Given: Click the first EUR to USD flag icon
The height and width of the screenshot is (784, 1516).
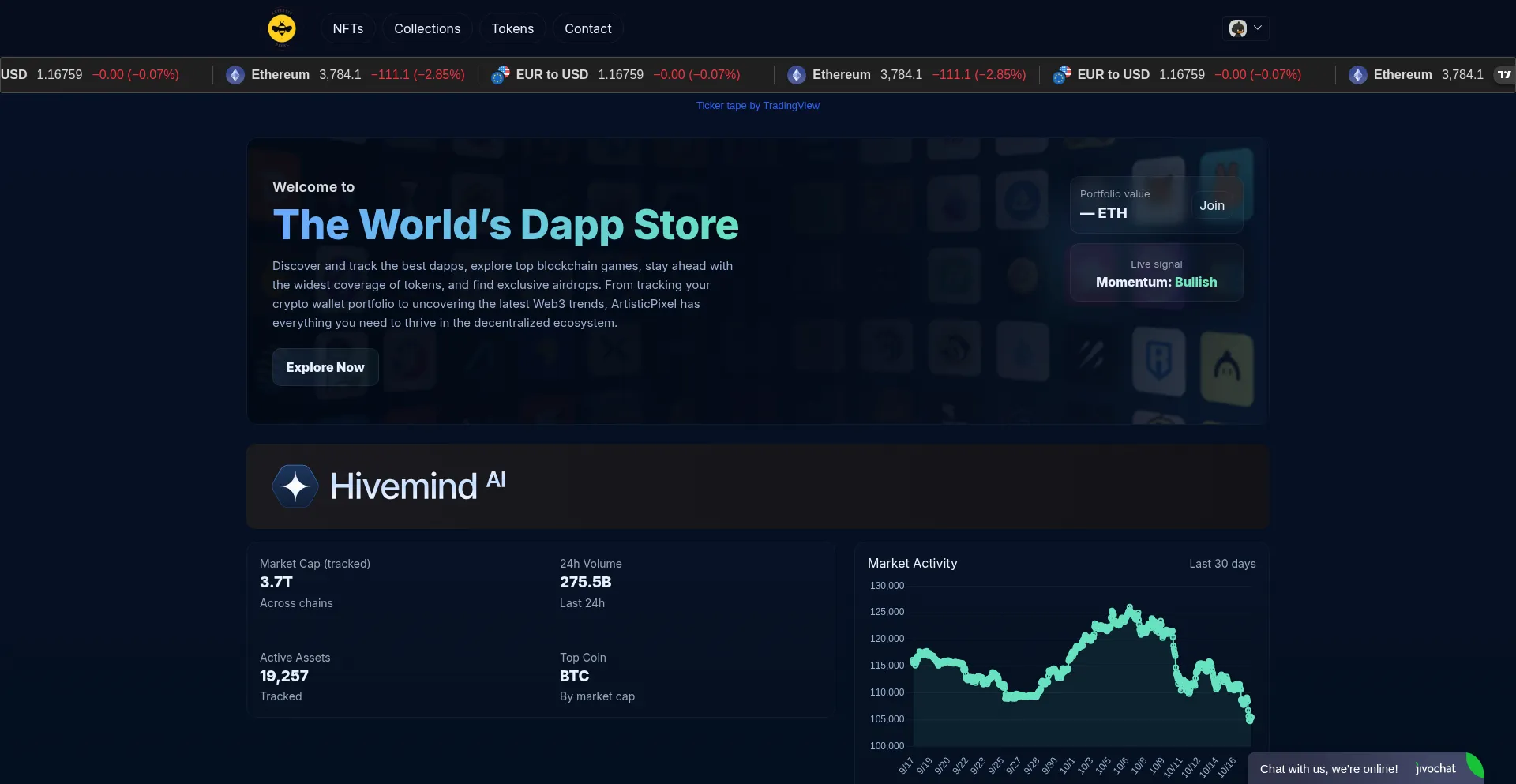Looking at the screenshot, I should pyautogui.click(x=501, y=75).
